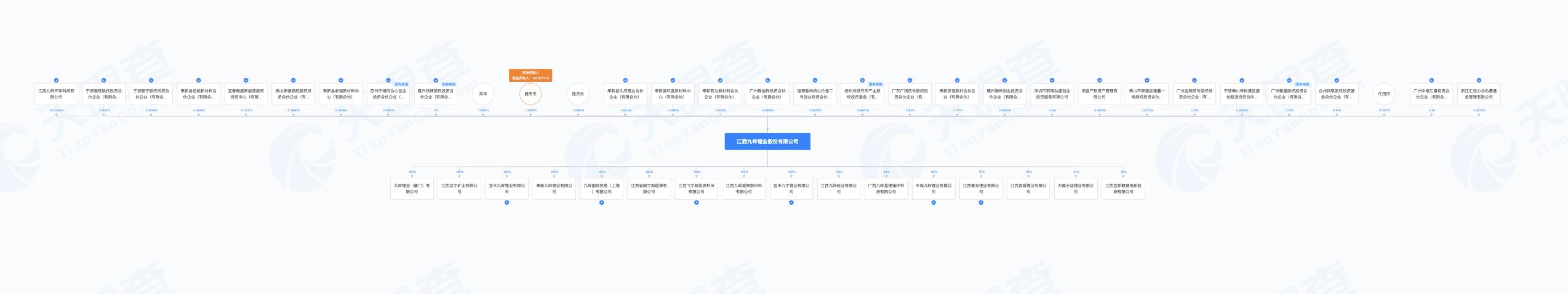Open actual controller circle 魏冬冬

tap(530, 94)
